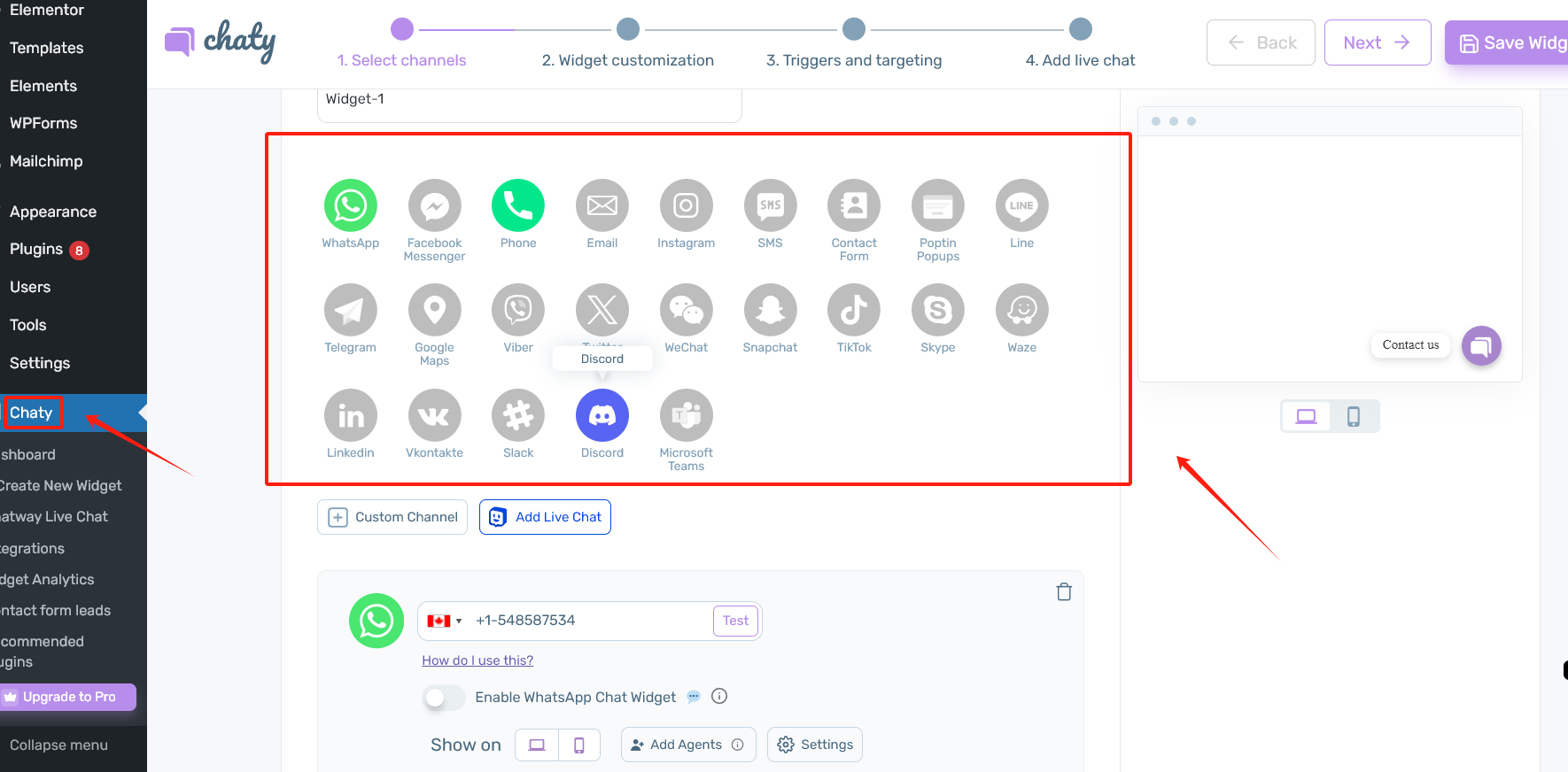Add the Viber channel
The width and height of the screenshot is (1568, 772).
[x=518, y=310]
